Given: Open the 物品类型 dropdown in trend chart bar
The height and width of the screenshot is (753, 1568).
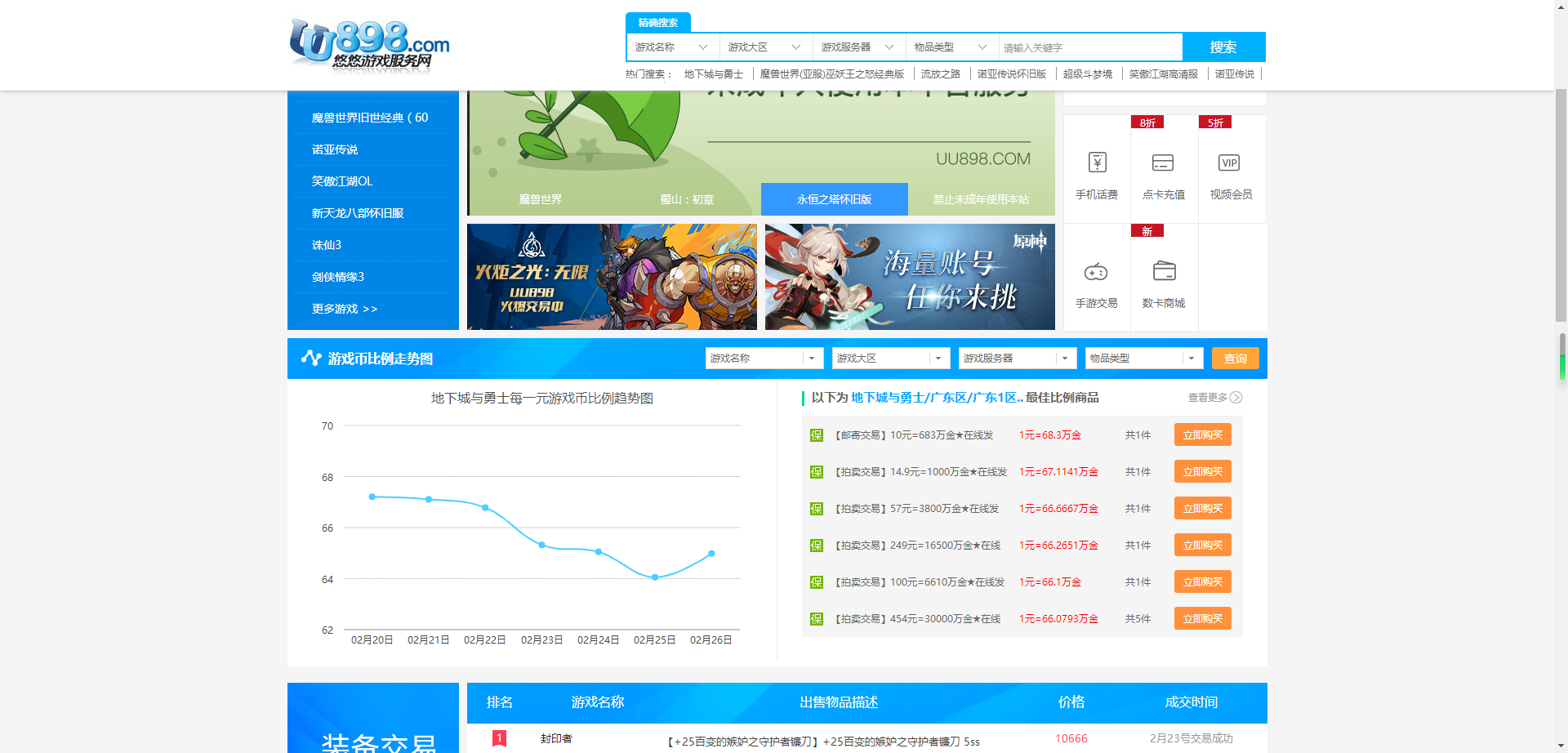Looking at the screenshot, I should click(1144, 359).
